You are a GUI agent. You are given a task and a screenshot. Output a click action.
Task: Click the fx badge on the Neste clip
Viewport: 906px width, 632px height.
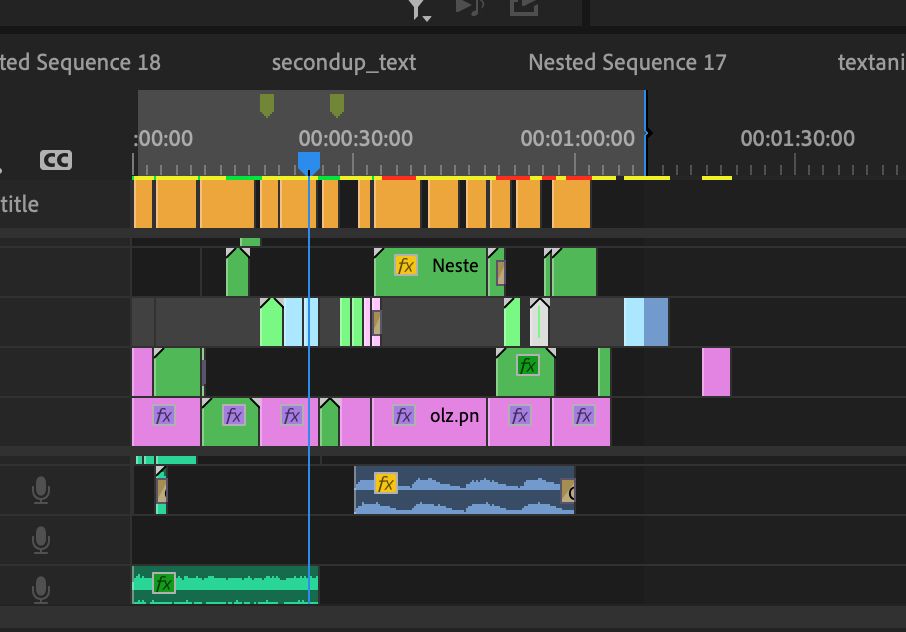click(406, 266)
